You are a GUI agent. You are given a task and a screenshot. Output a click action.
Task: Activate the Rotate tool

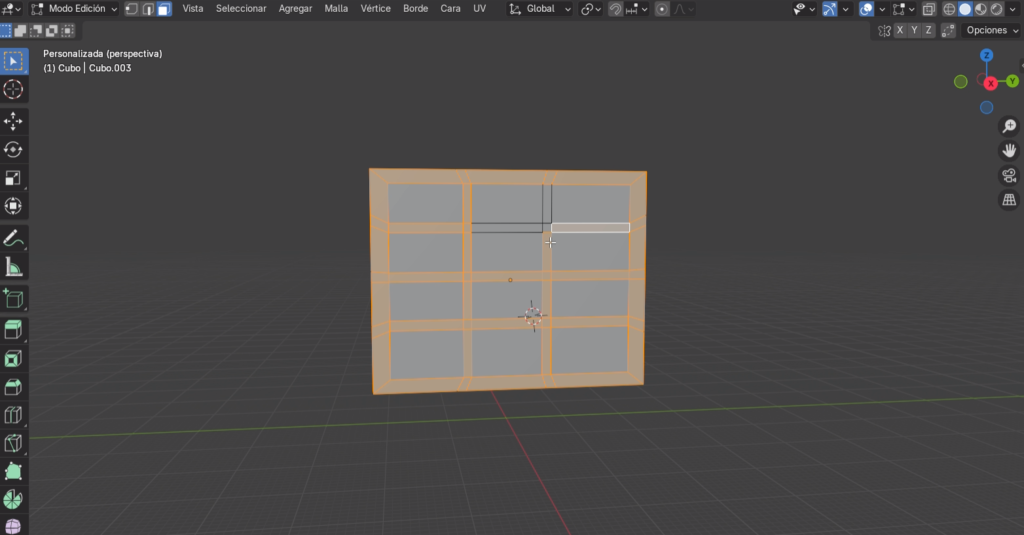pyautogui.click(x=14, y=150)
